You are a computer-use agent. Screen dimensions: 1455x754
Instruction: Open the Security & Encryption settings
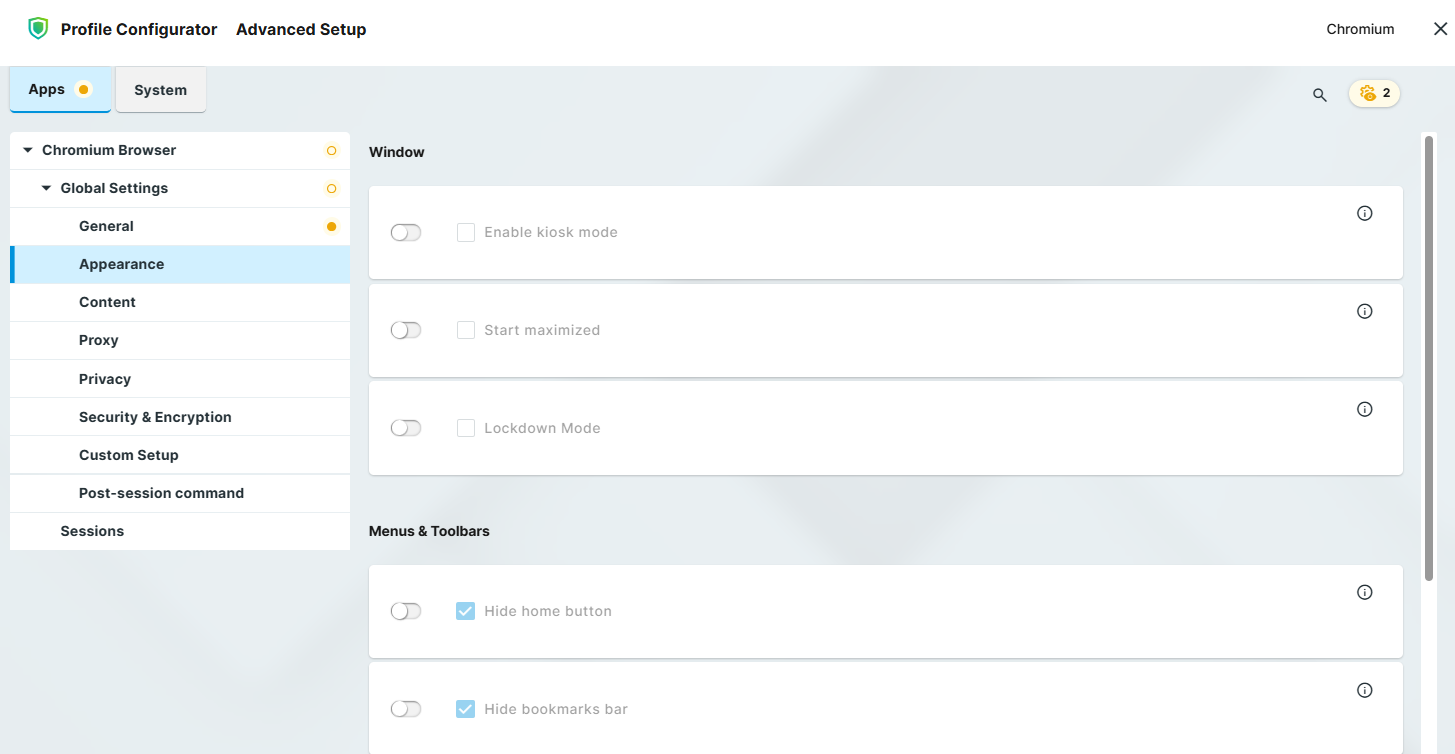(x=155, y=417)
